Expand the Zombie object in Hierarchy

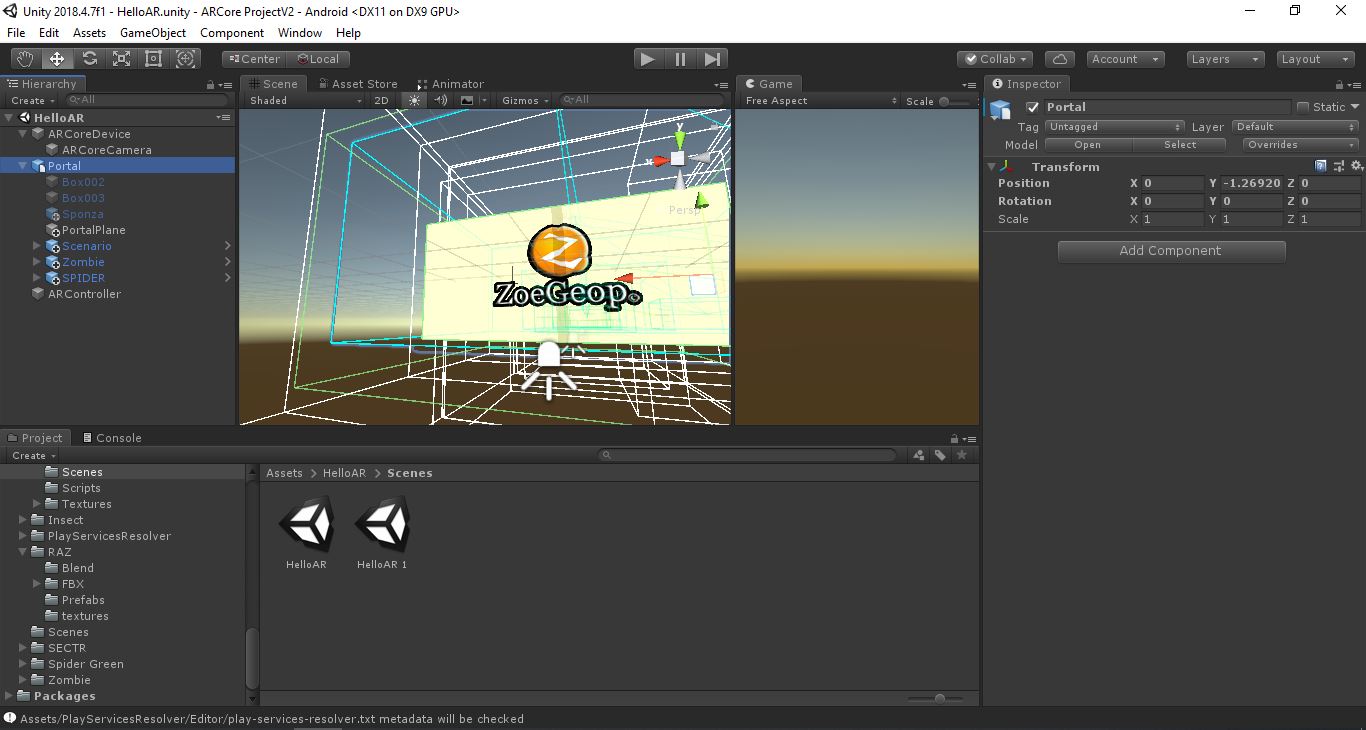(37, 262)
